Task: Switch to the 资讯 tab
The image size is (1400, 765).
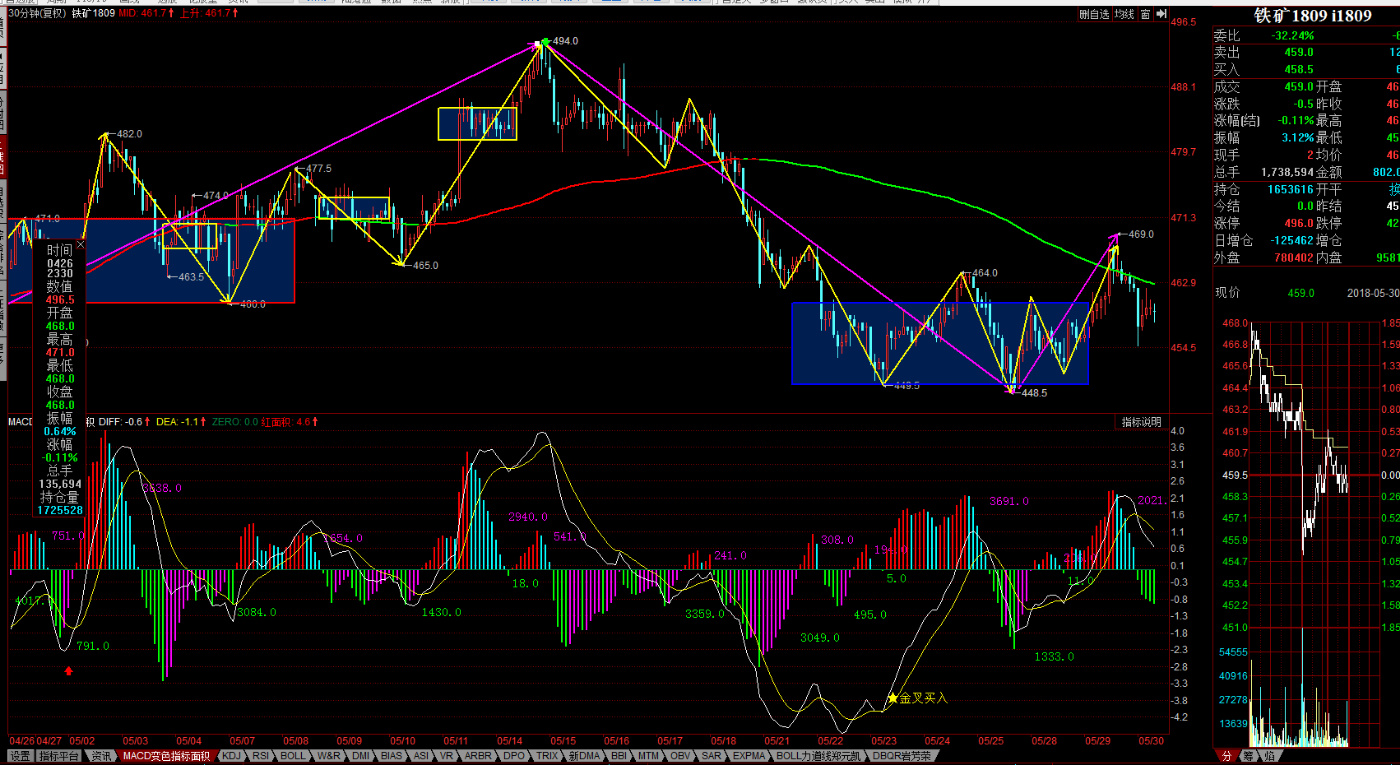Action: tap(101, 756)
